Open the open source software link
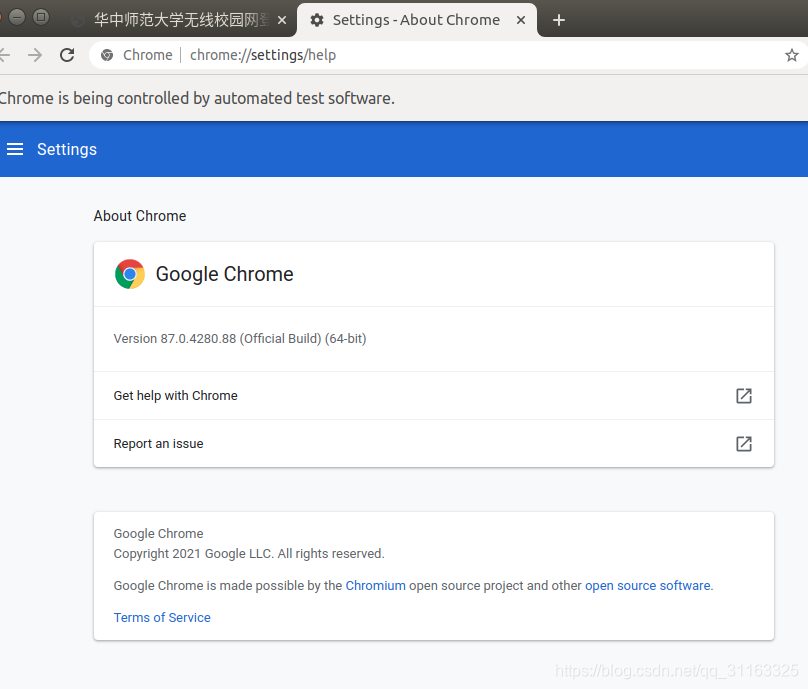The height and width of the screenshot is (689, 808). pyautogui.click(x=648, y=586)
